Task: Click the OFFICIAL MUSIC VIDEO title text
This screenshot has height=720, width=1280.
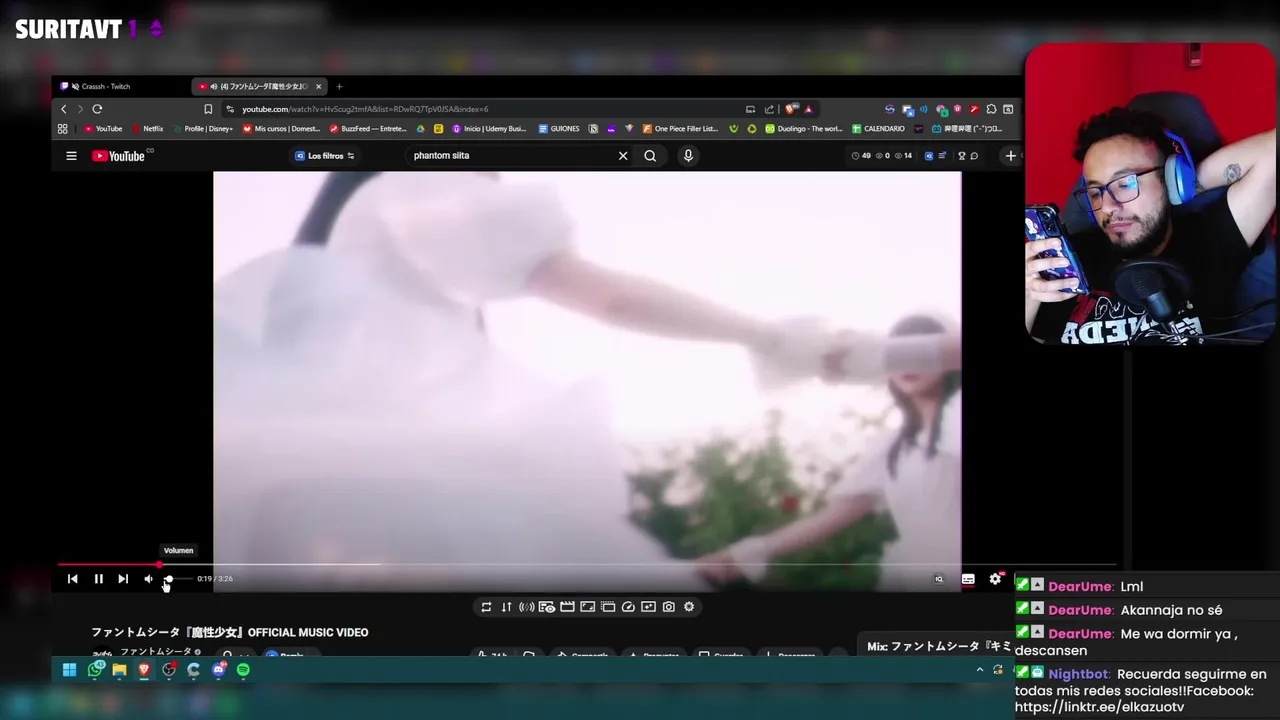Action: tap(308, 633)
